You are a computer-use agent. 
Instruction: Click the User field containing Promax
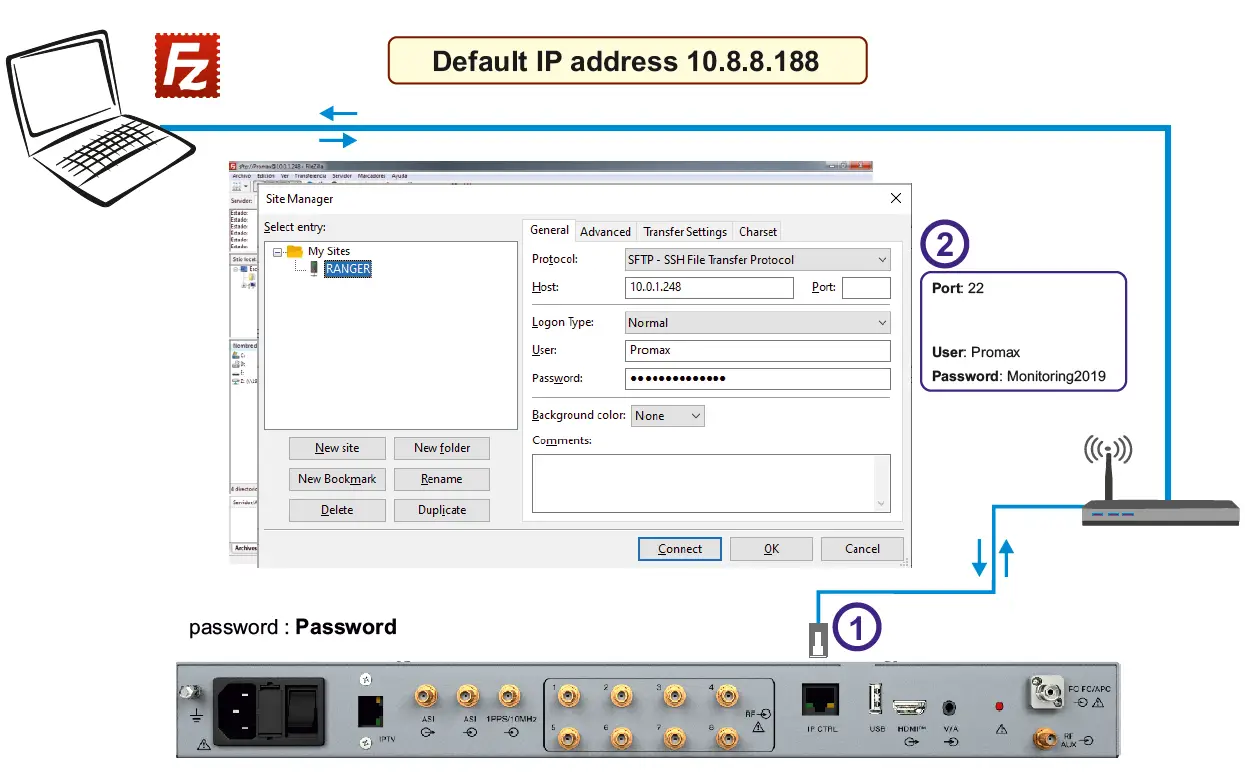click(x=757, y=351)
